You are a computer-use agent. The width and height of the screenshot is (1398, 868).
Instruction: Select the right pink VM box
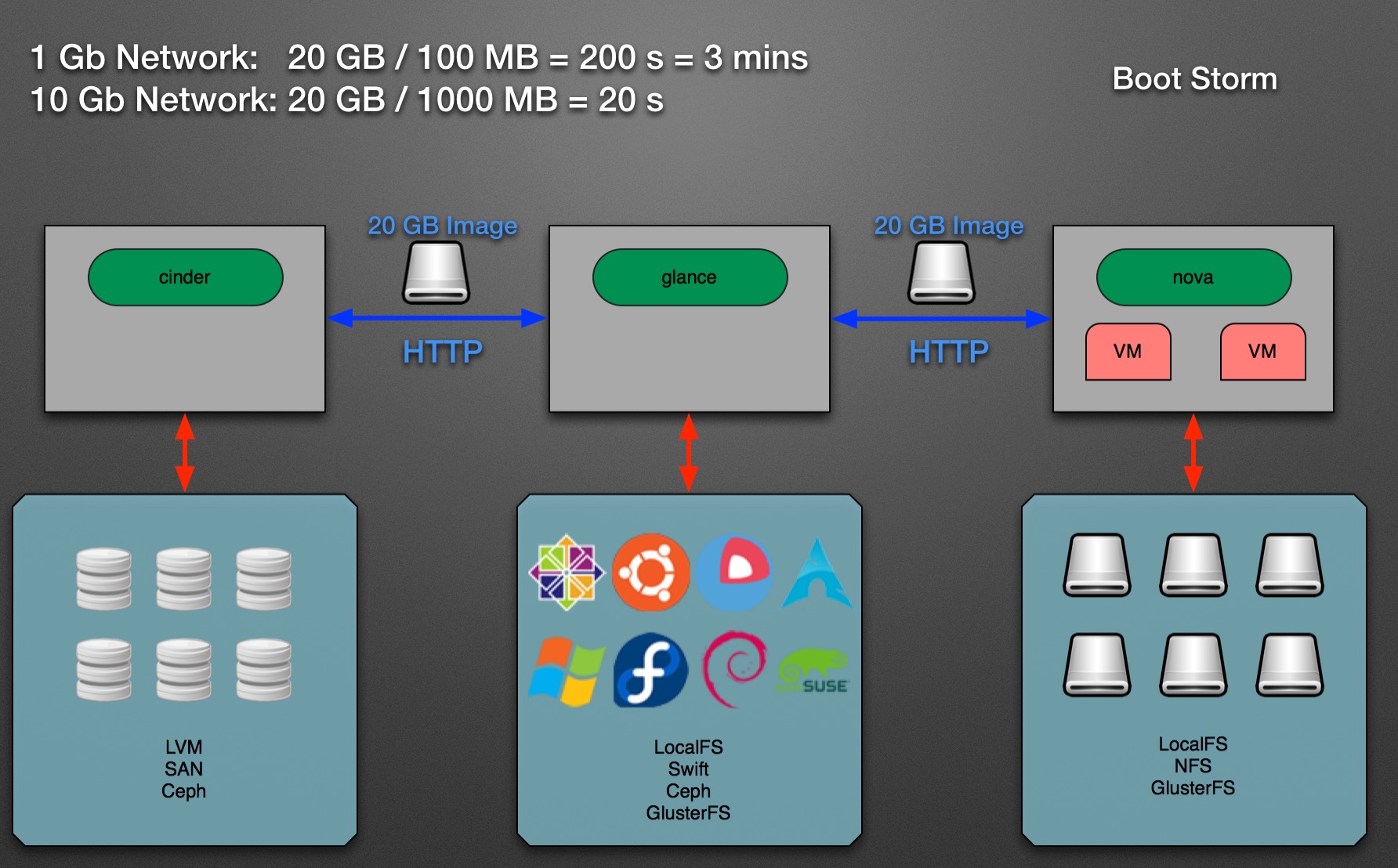[x=1262, y=352]
